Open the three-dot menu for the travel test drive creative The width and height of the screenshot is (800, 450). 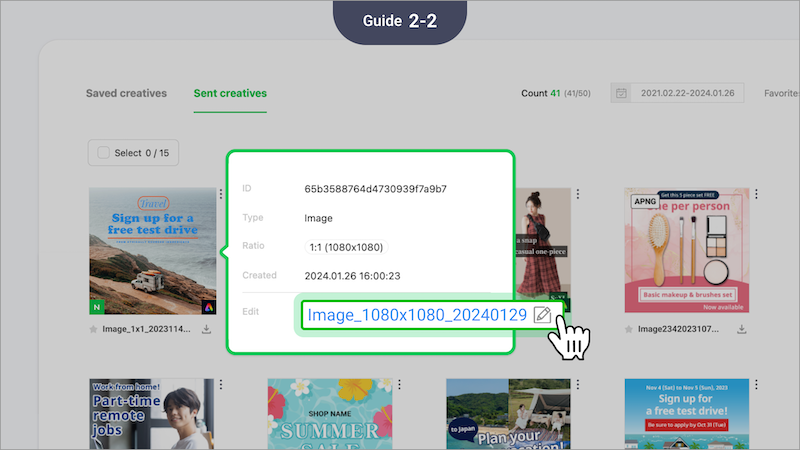point(221,194)
